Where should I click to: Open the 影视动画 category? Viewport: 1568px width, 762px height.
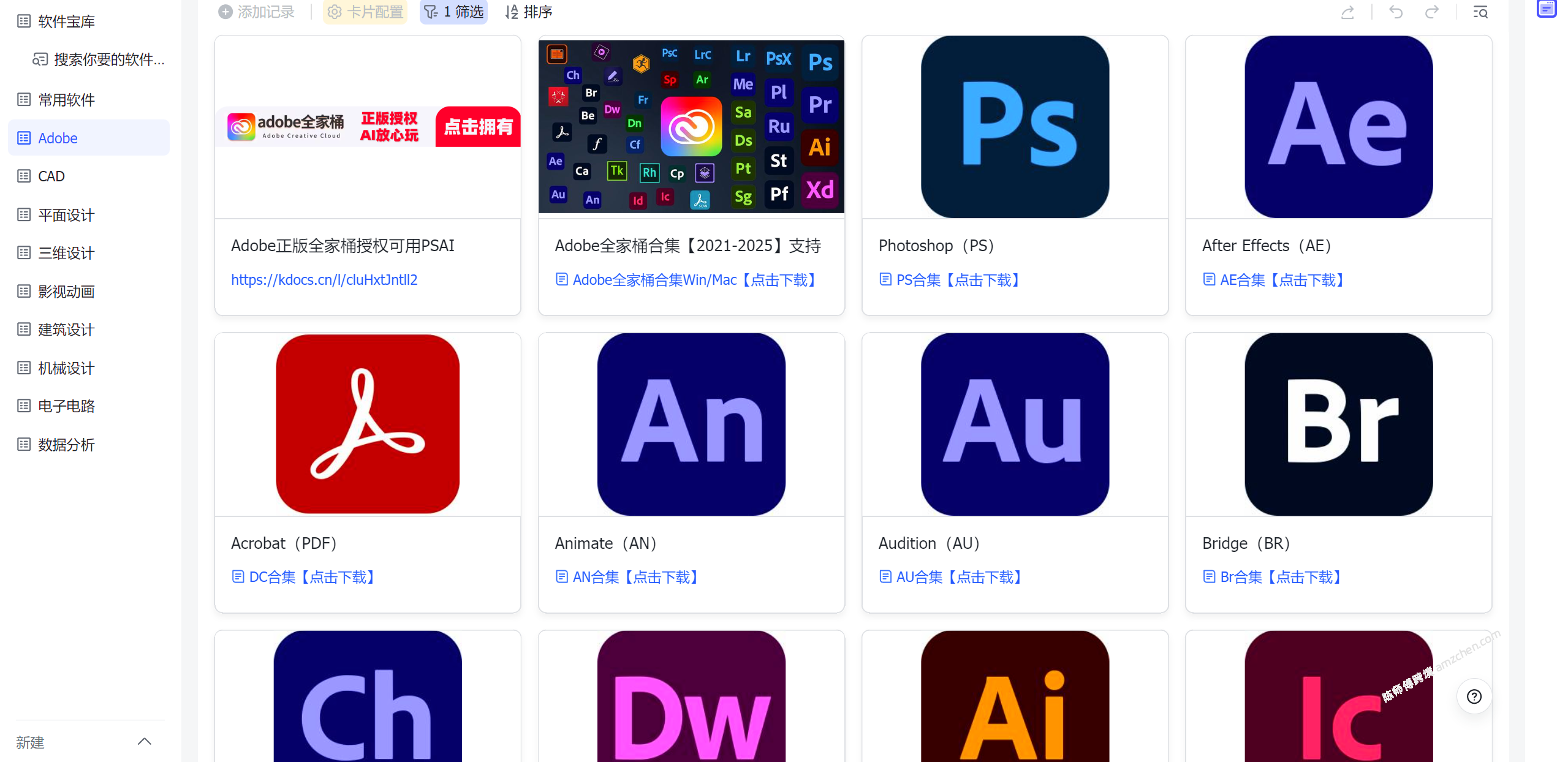pyautogui.click(x=89, y=292)
